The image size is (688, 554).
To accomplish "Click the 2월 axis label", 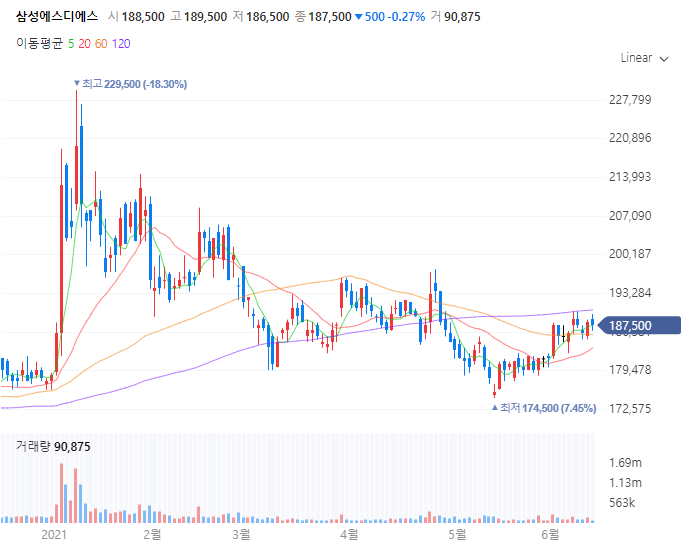I will coord(152,534).
